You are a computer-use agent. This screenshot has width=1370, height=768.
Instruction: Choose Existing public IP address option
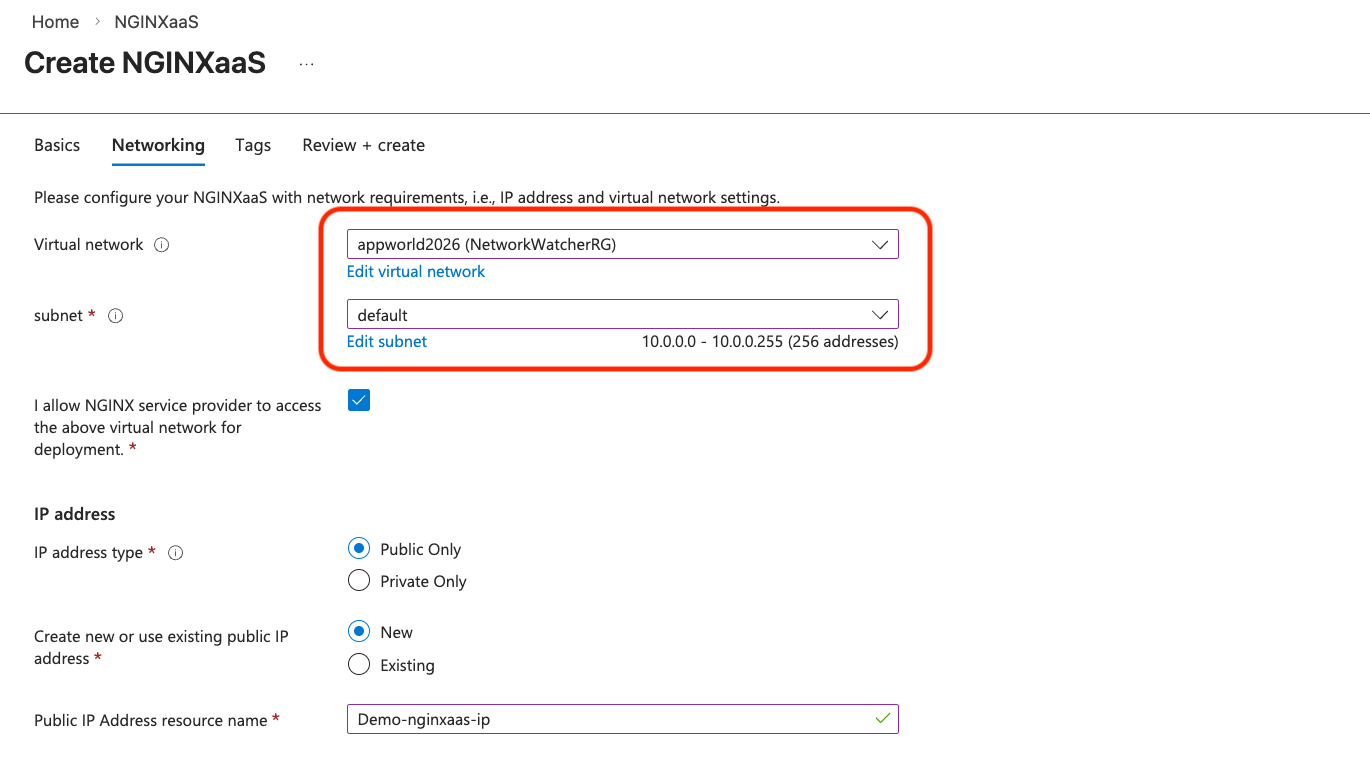(359, 665)
